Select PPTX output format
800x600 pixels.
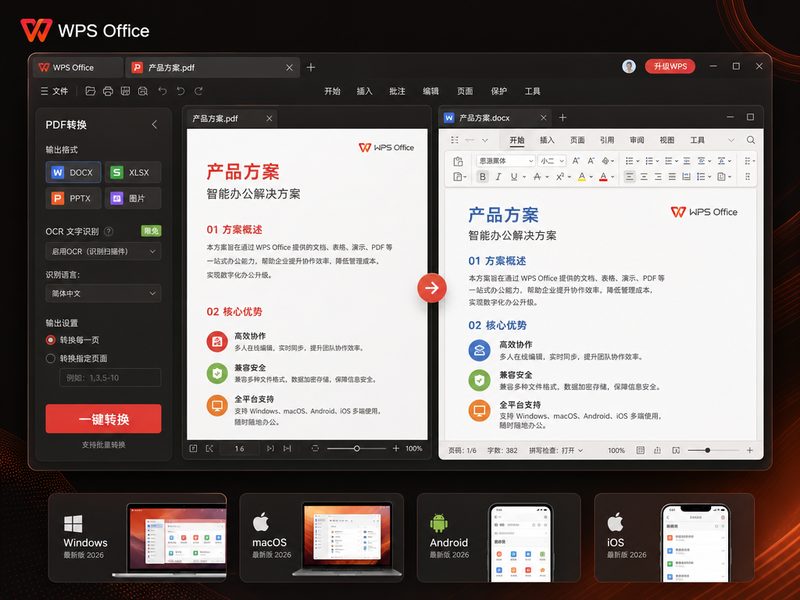tap(73, 198)
